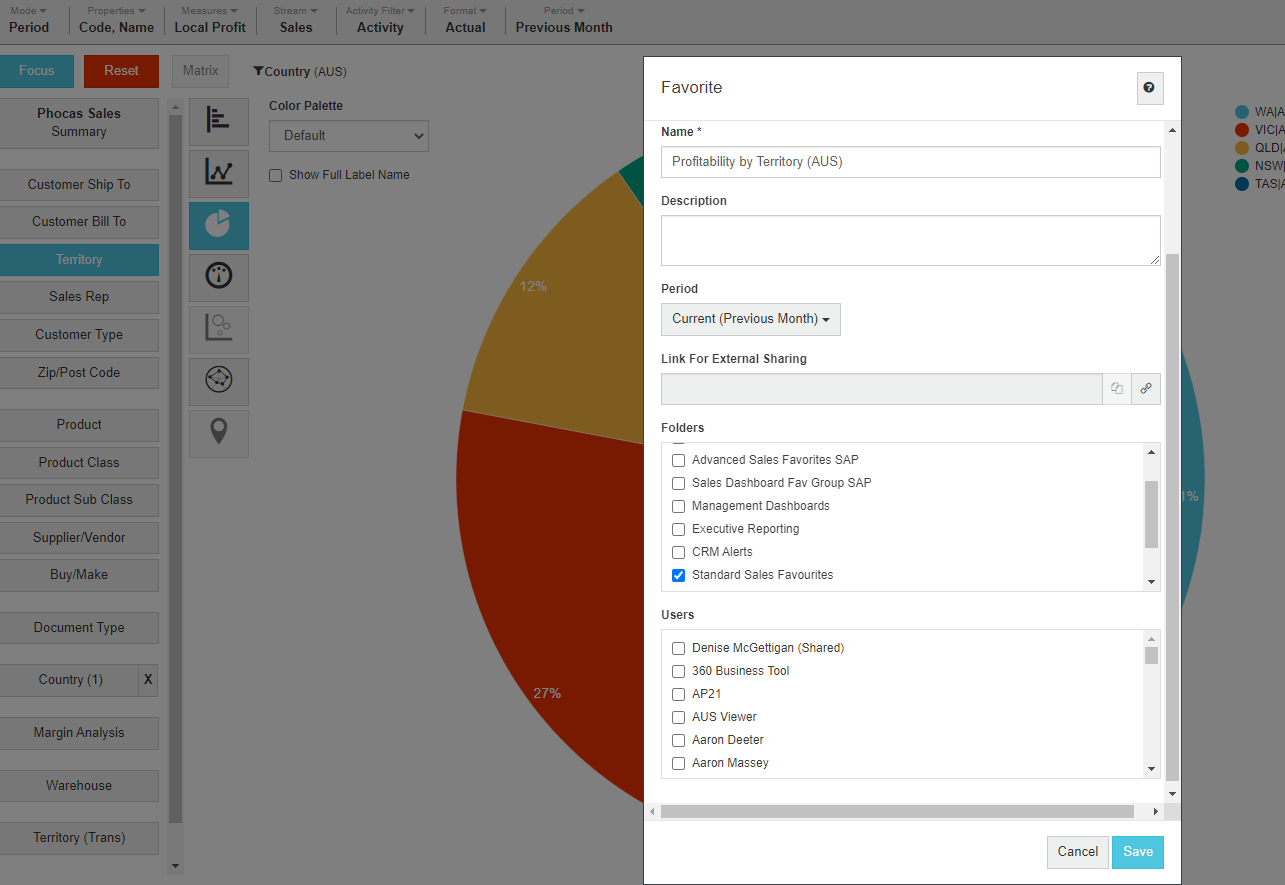Screen dimensions: 1285x885
Task: Select the map pin chart icon
Action: tap(219, 434)
